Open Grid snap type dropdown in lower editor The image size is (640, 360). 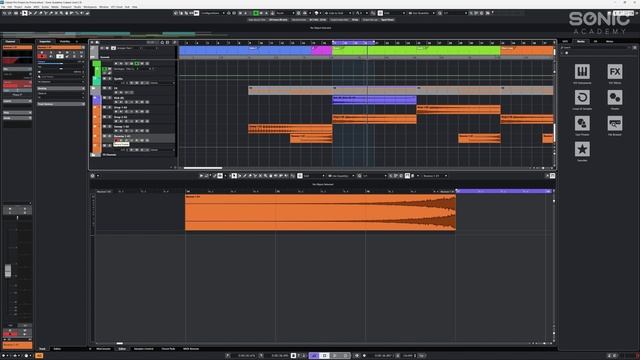[x=314, y=176]
